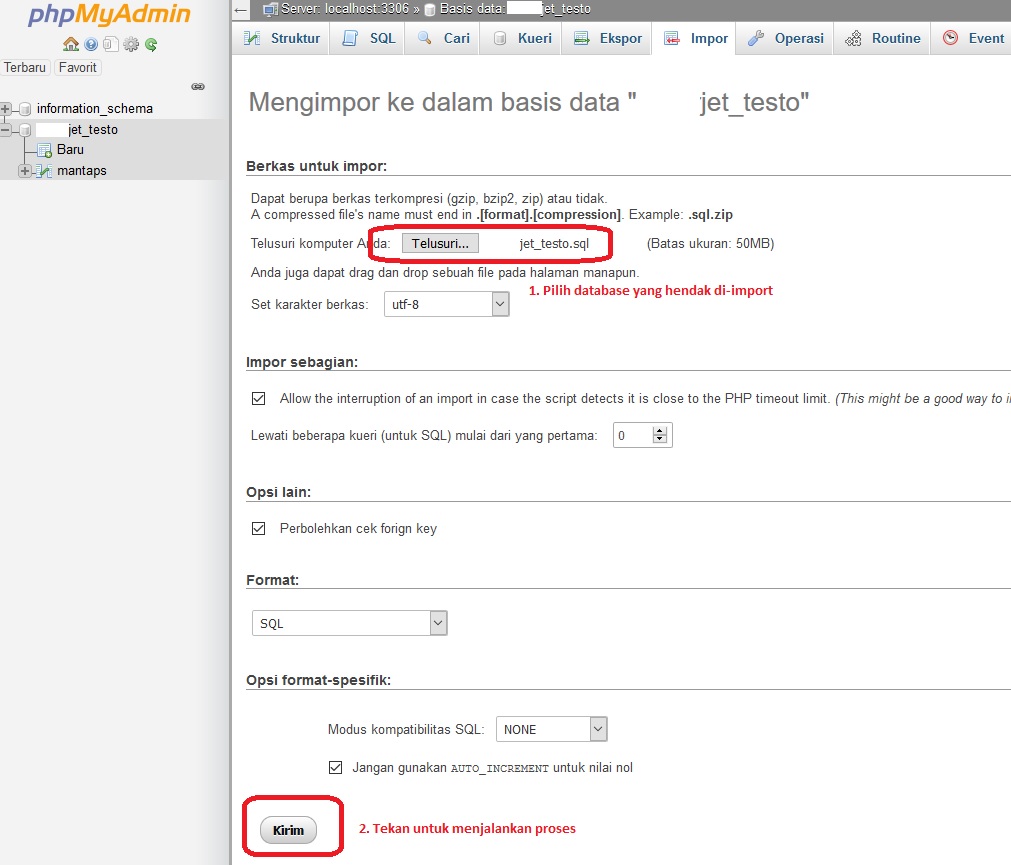
Task: Click the Berkas untuk impor heading
Action: [317, 166]
